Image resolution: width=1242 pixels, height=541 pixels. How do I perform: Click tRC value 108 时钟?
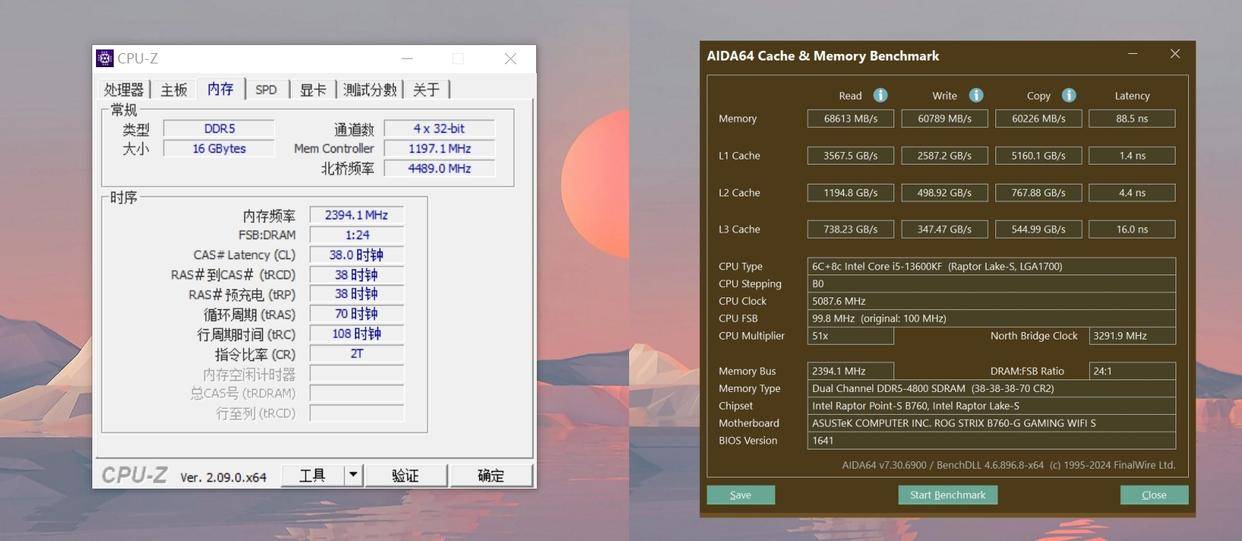pos(356,334)
